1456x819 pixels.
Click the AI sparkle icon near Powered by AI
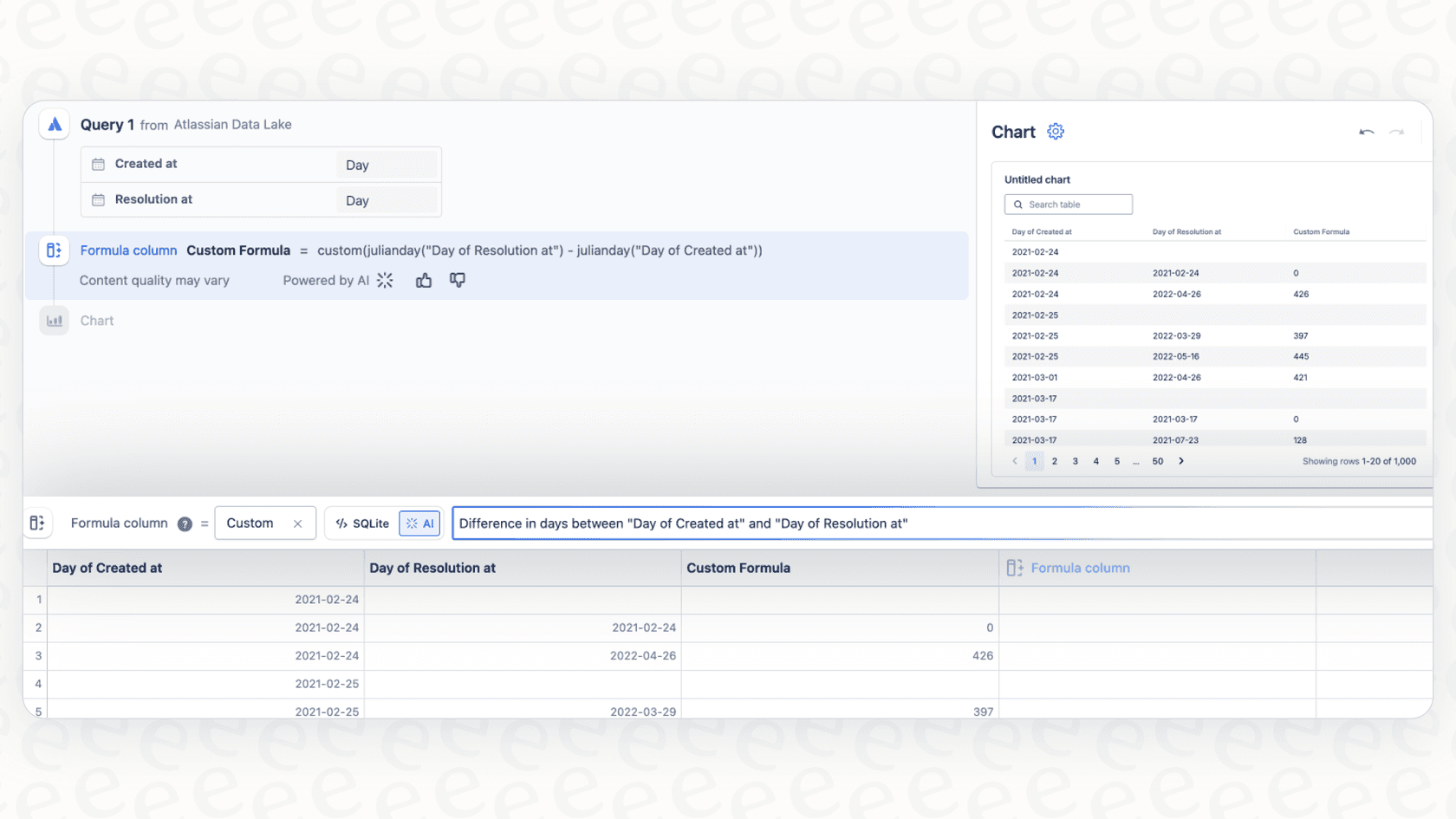(384, 280)
